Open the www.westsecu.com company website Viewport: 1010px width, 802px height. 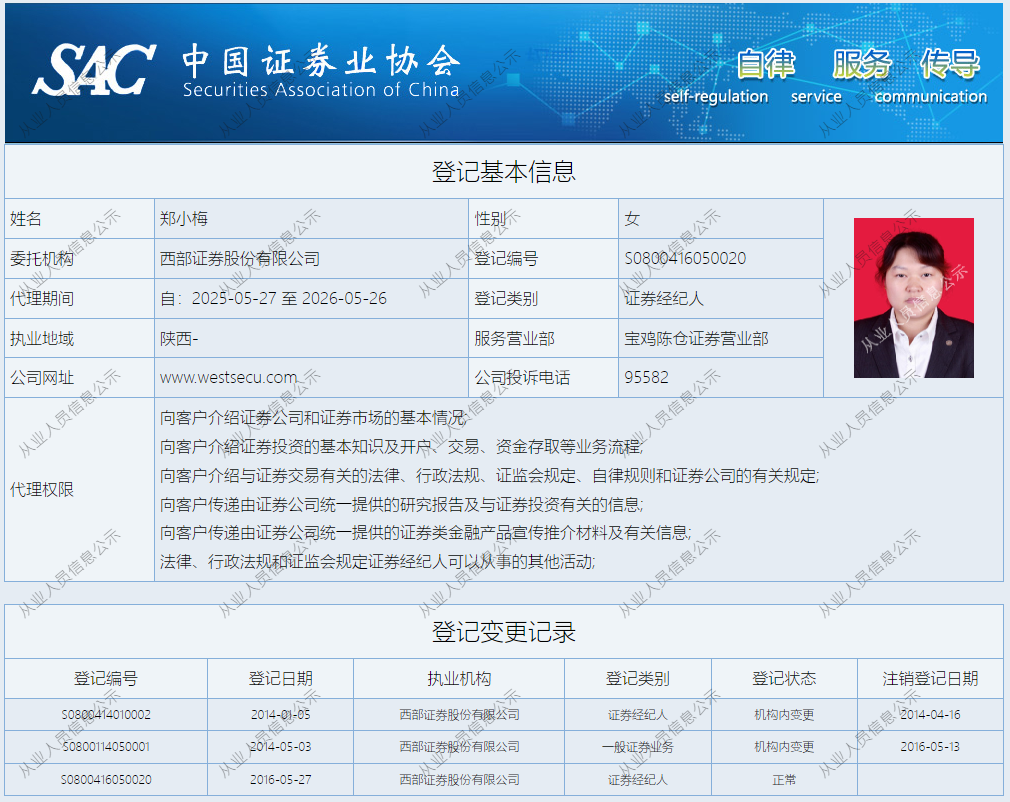228,378
